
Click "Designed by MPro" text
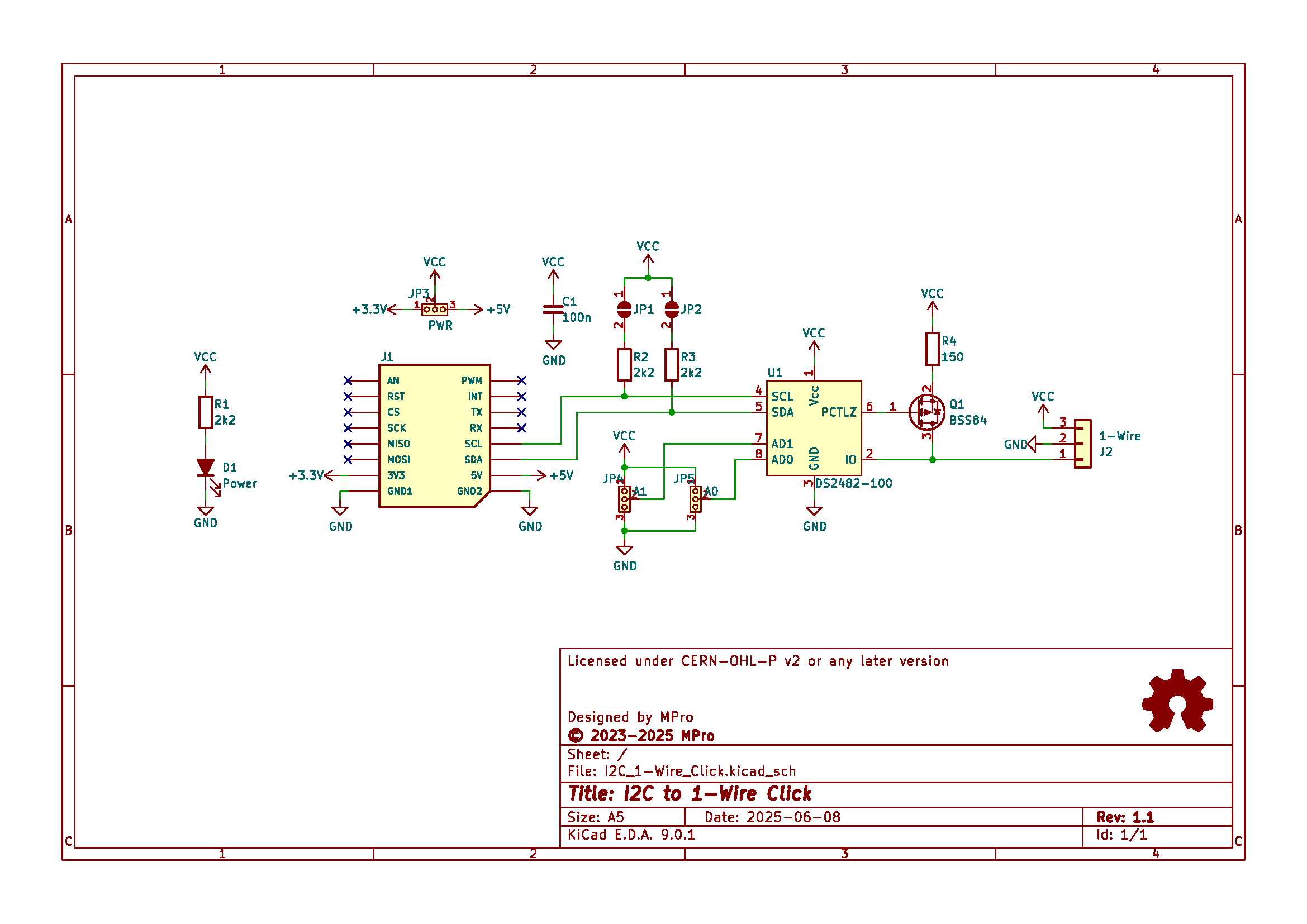631,717
